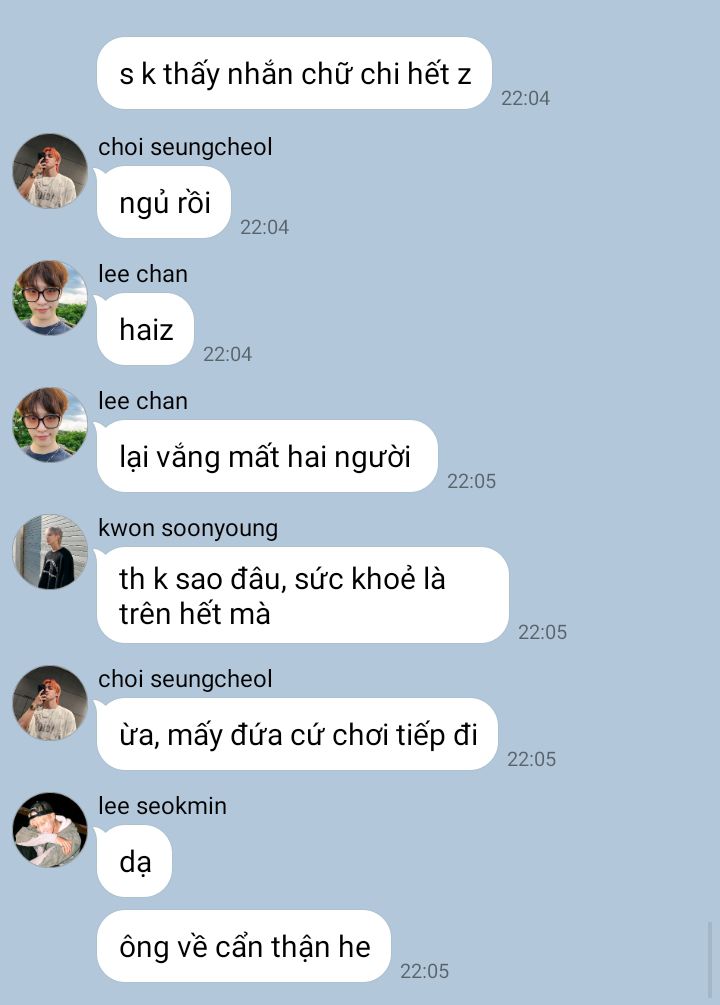Viewport: 720px width, 1005px height.
Task: Open lee seokmin's profile picture
Action: (50, 830)
